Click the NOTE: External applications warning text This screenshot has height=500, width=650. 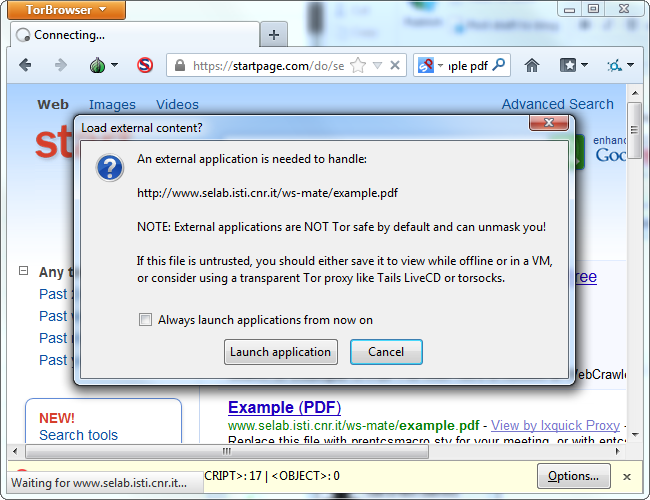point(342,227)
